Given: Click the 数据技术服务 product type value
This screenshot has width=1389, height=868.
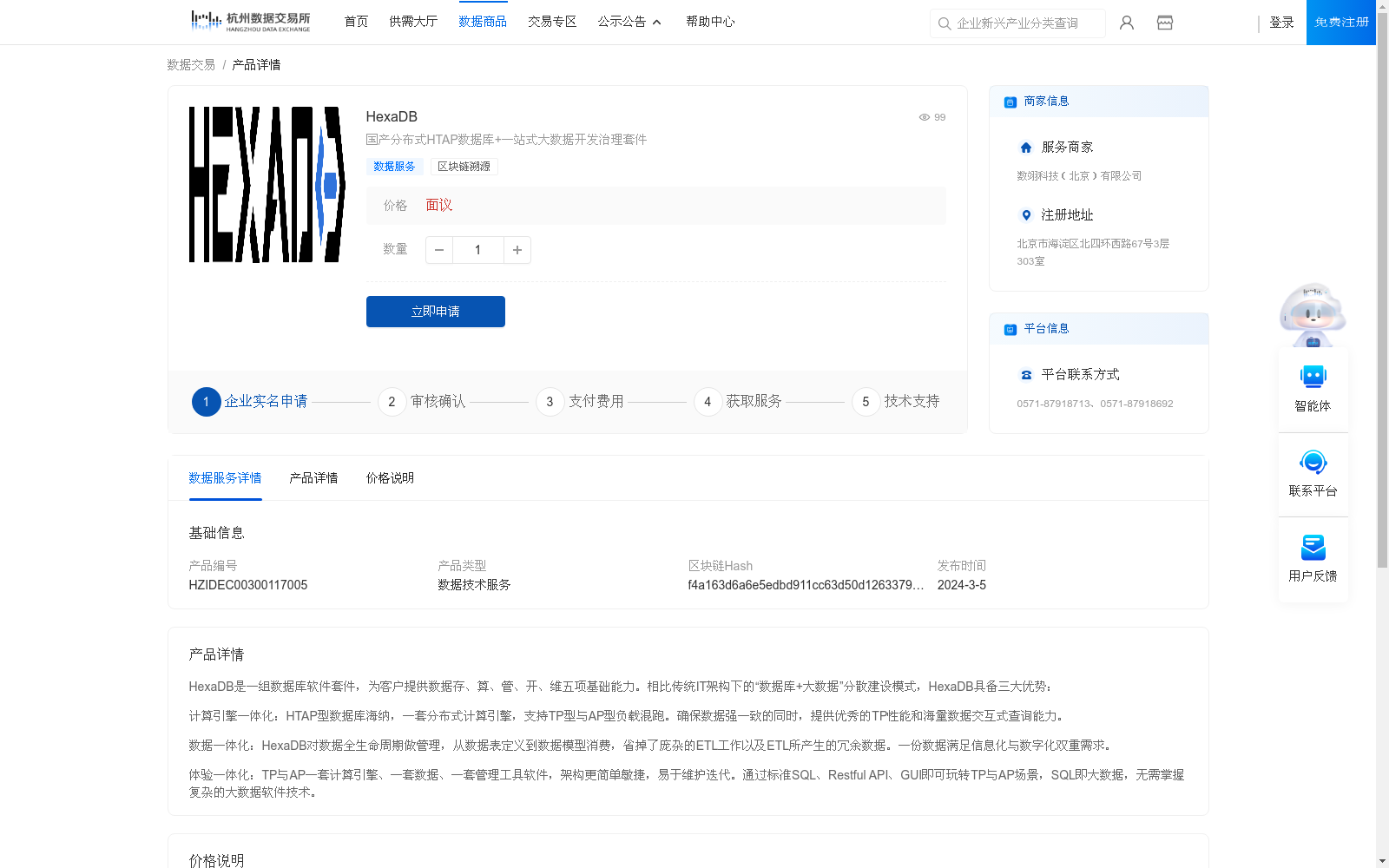Looking at the screenshot, I should [474, 585].
